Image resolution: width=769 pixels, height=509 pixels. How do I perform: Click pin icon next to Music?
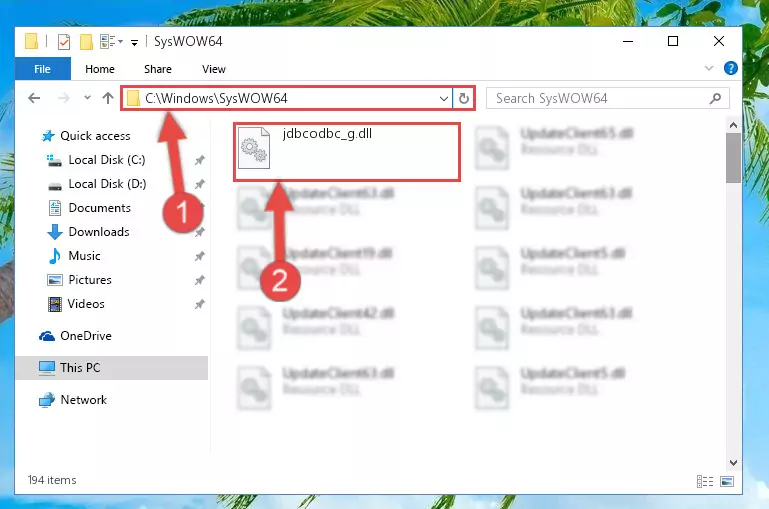200,256
